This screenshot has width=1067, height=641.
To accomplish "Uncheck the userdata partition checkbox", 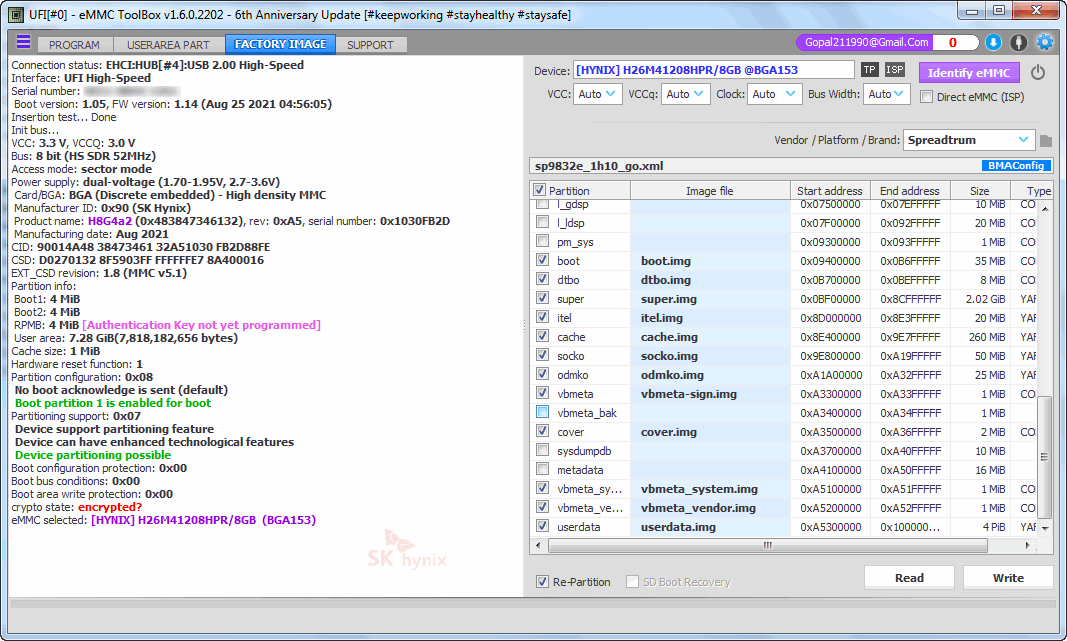I will [x=542, y=527].
